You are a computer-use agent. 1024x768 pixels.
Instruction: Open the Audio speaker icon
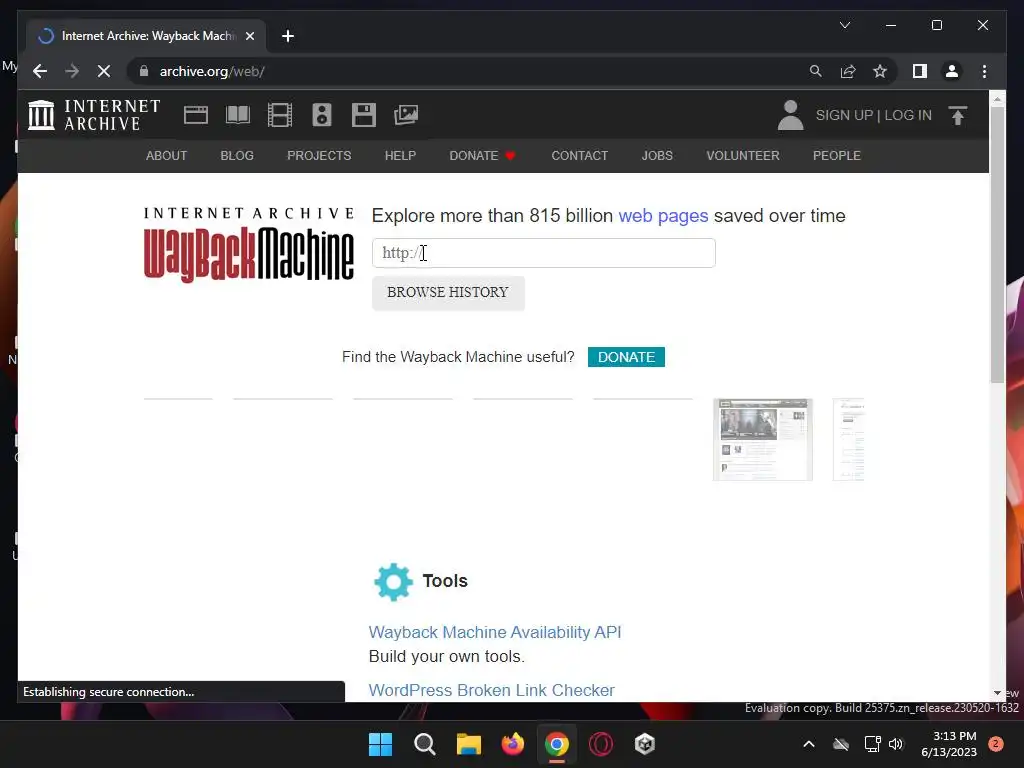(x=322, y=115)
